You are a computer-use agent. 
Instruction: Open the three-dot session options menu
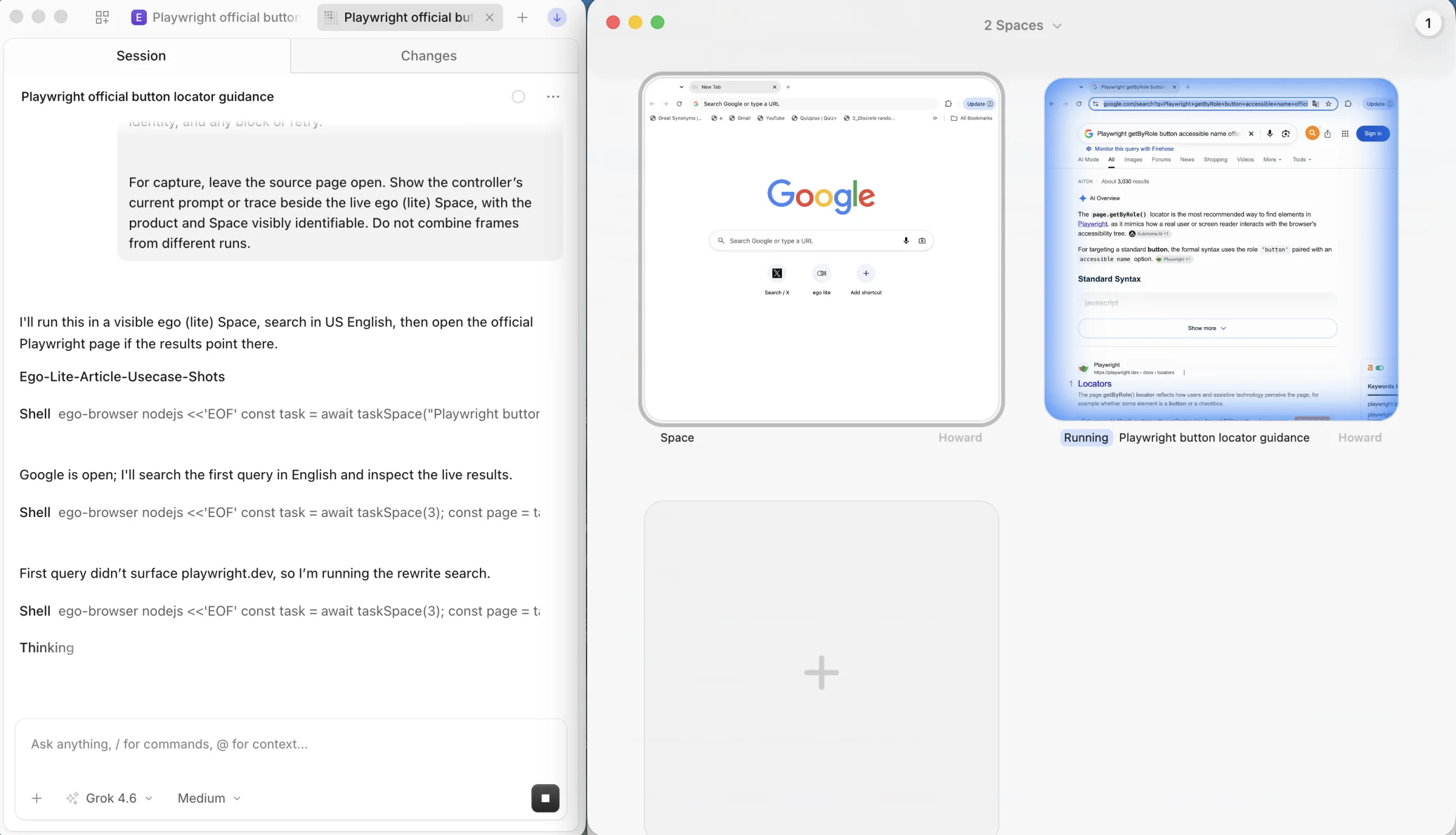tap(553, 96)
